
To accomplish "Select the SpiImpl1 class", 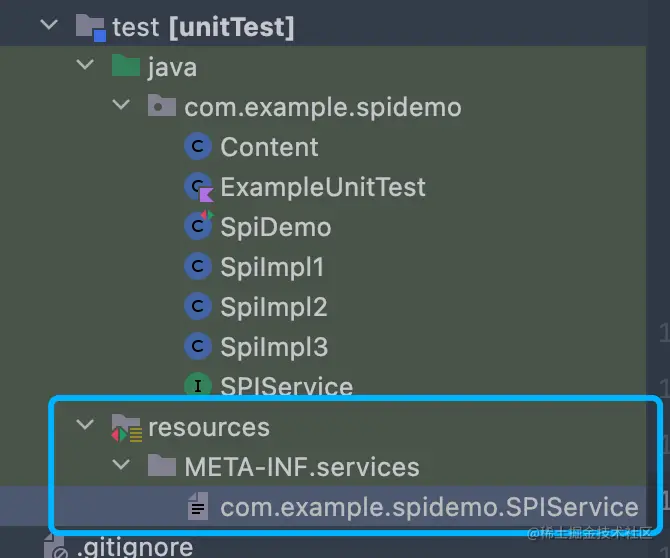I will pos(272,267).
